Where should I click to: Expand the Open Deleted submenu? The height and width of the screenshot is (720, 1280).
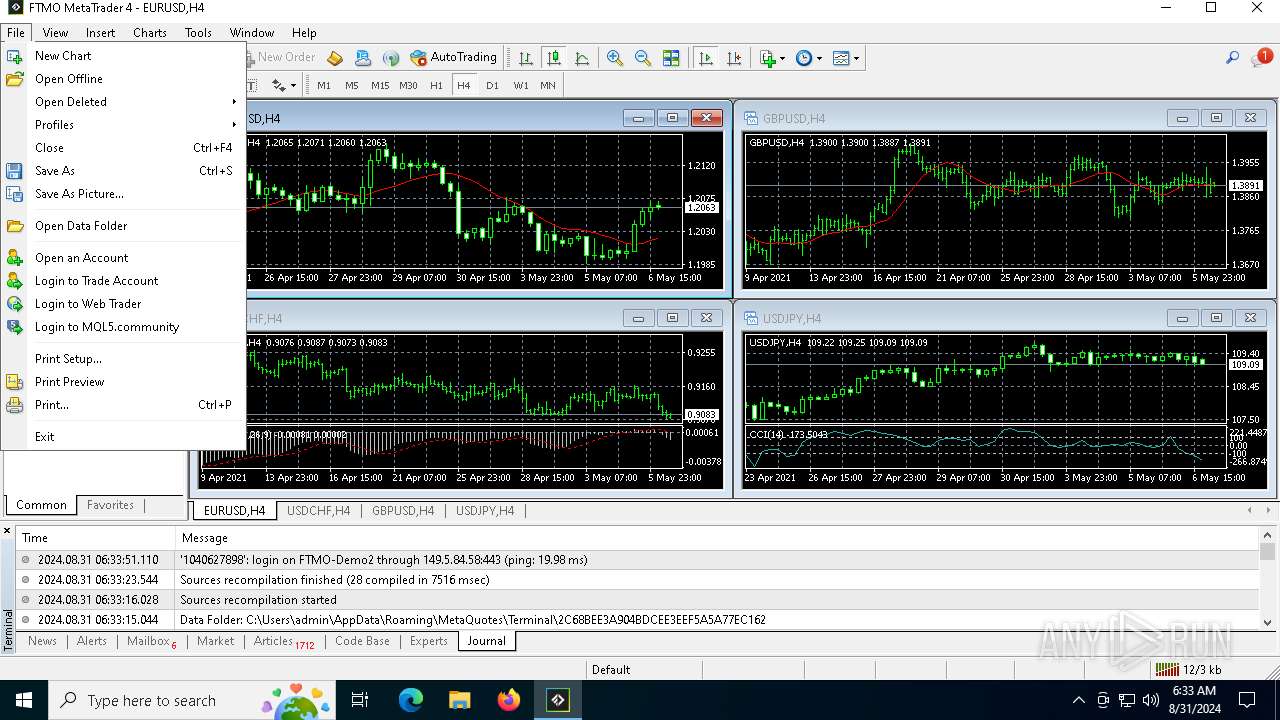pos(123,102)
